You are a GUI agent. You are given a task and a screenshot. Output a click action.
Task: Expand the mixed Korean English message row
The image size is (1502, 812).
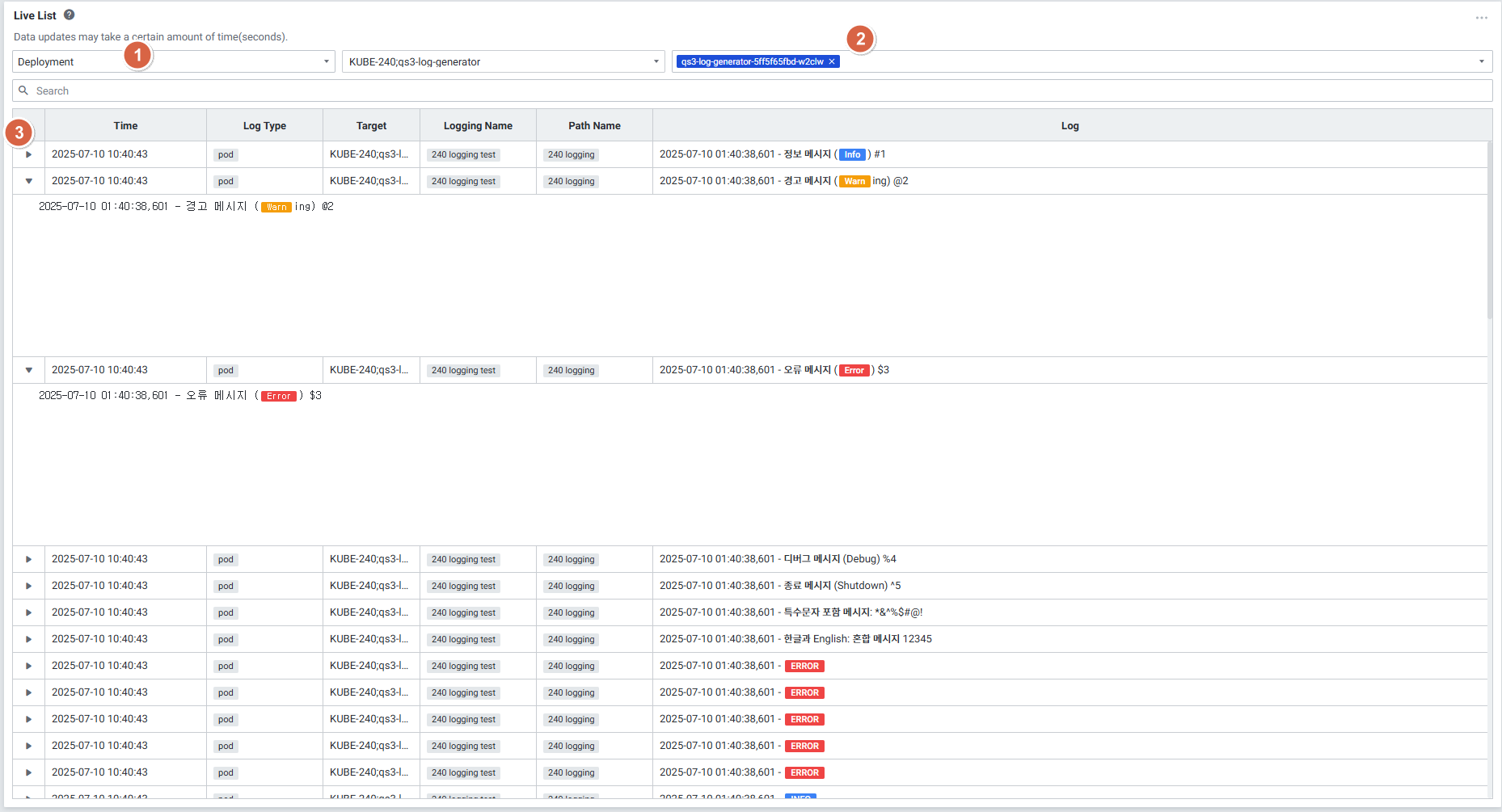coord(29,639)
